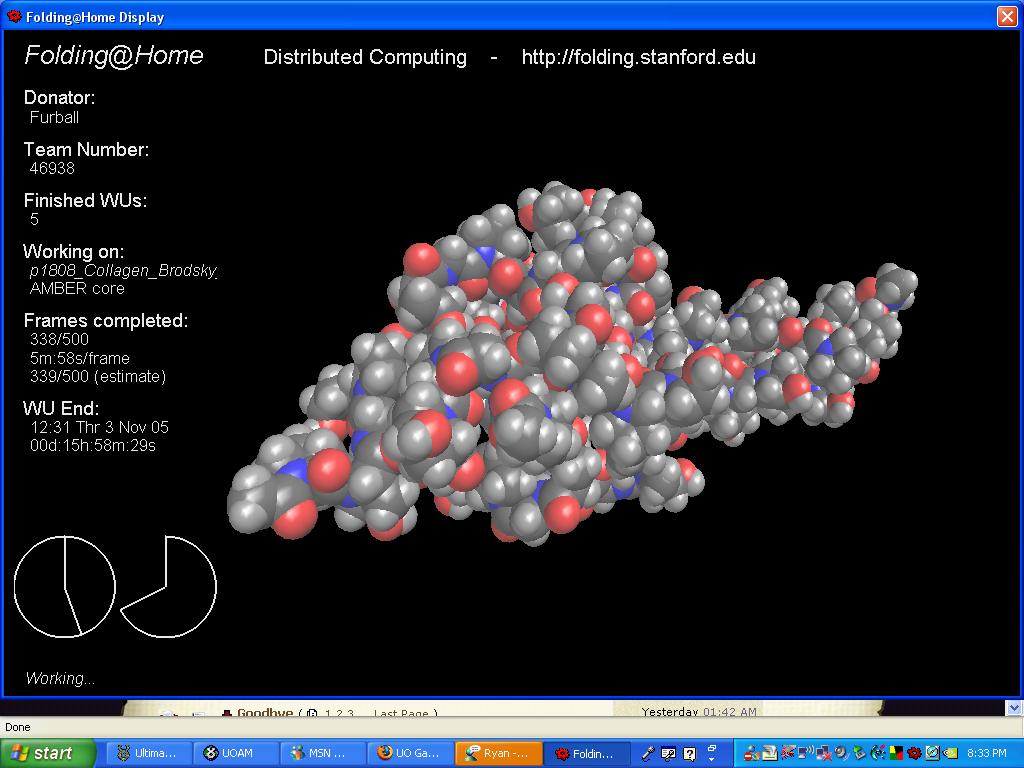Click the left pie chart progress indicator
The width and height of the screenshot is (1024, 768).
coord(65,586)
